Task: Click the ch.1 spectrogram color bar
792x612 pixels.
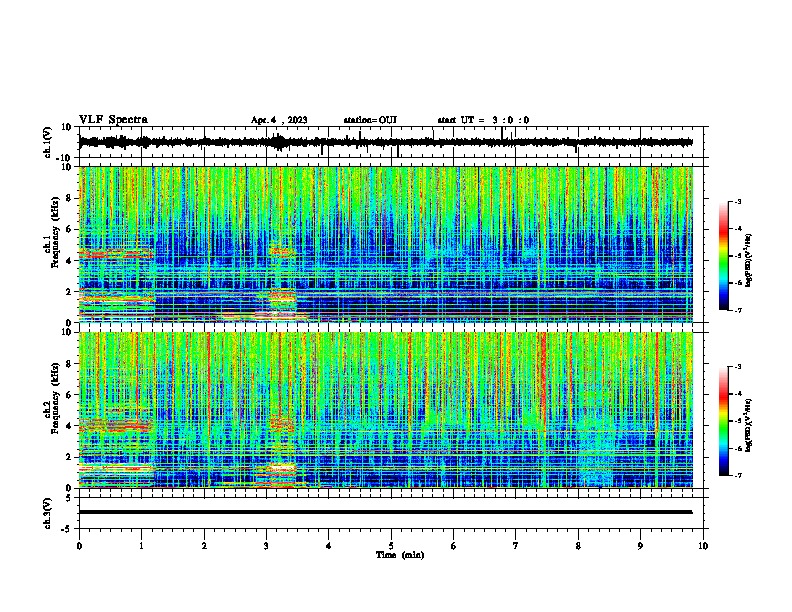Action: pos(723,256)
